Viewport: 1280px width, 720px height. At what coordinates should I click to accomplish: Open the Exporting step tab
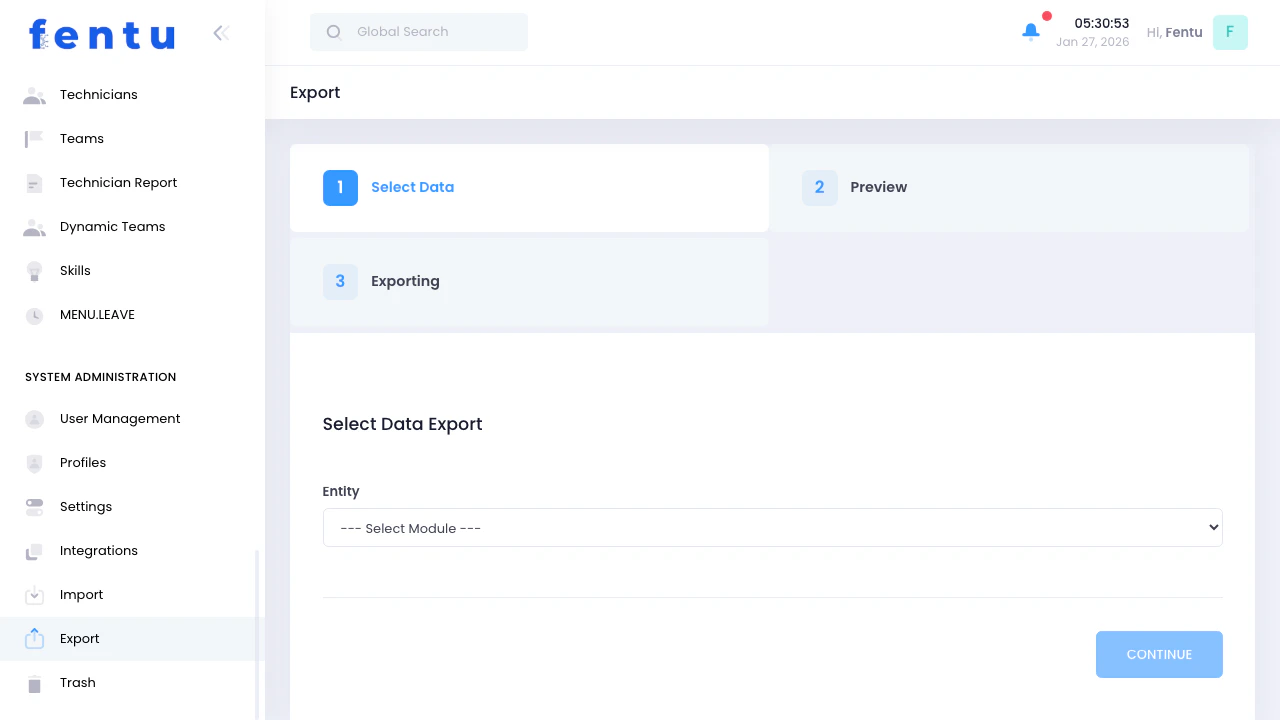[405, 281]
